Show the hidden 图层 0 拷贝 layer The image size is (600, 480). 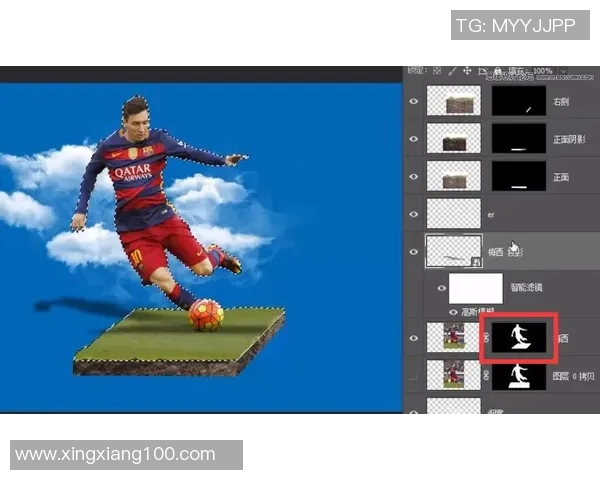[414, 376]
